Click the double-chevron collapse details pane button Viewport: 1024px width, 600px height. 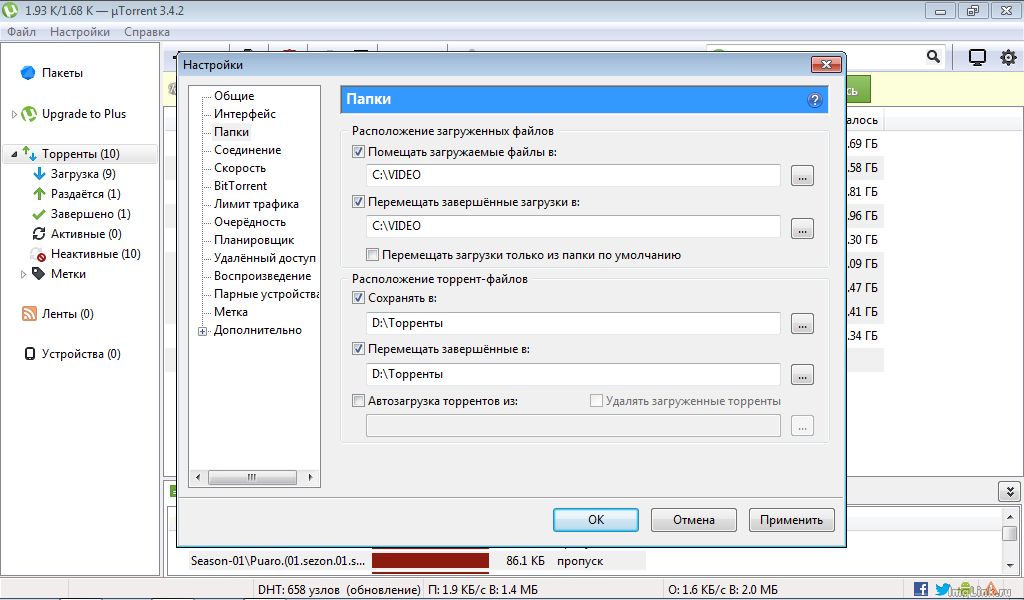pyautogui.click(x=1009, y=492)
